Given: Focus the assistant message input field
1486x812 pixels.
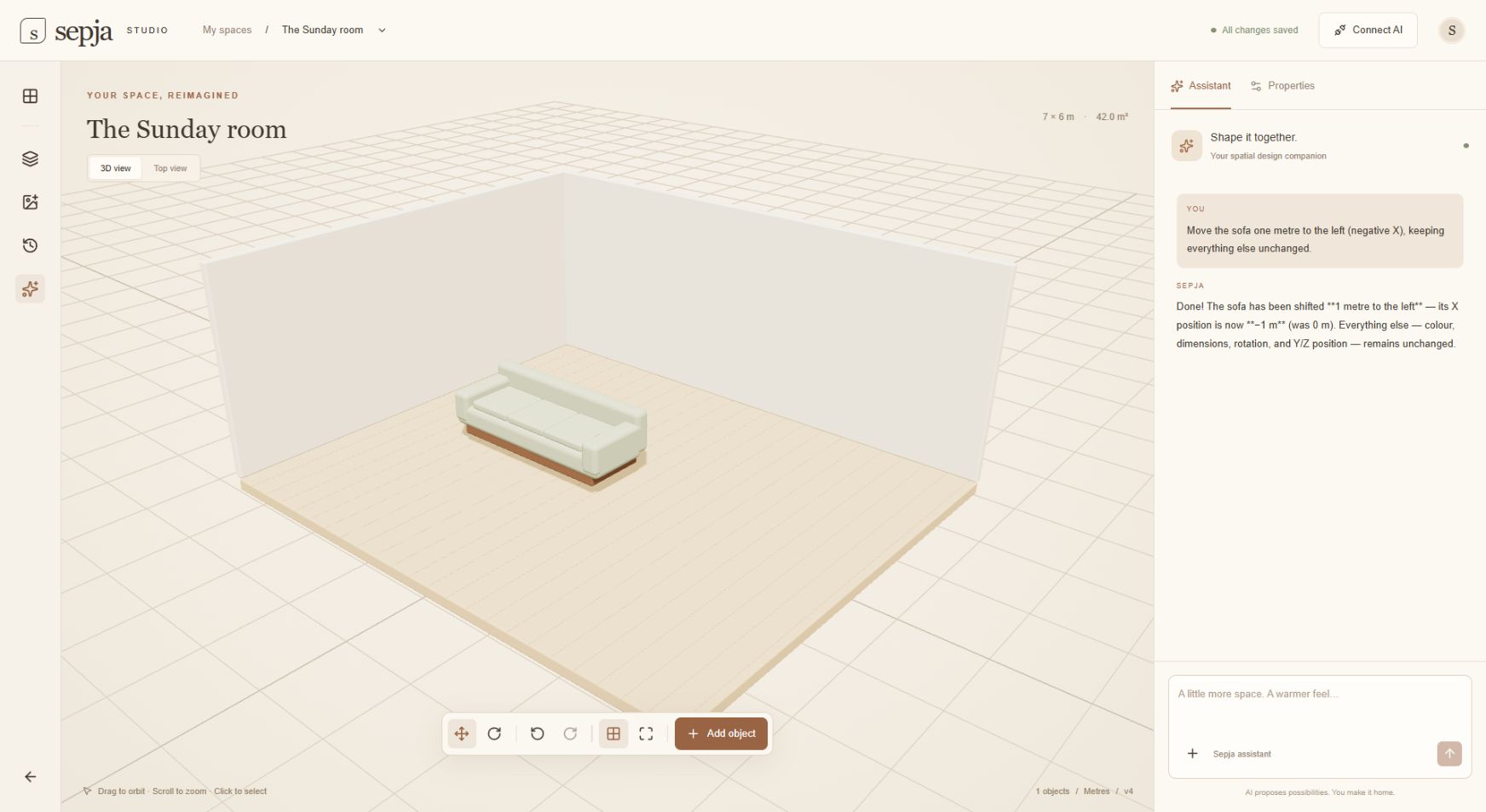Looking at the screenshot, I should click(x=1319, y=705).
